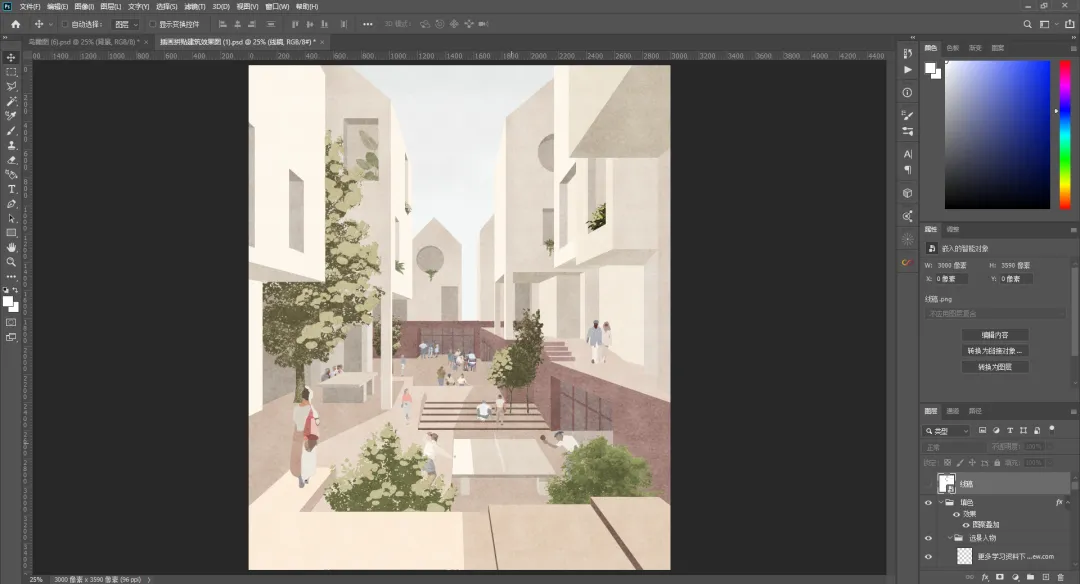
Task: Switch to the 通道 panel tab
Action: pos(953,411)
